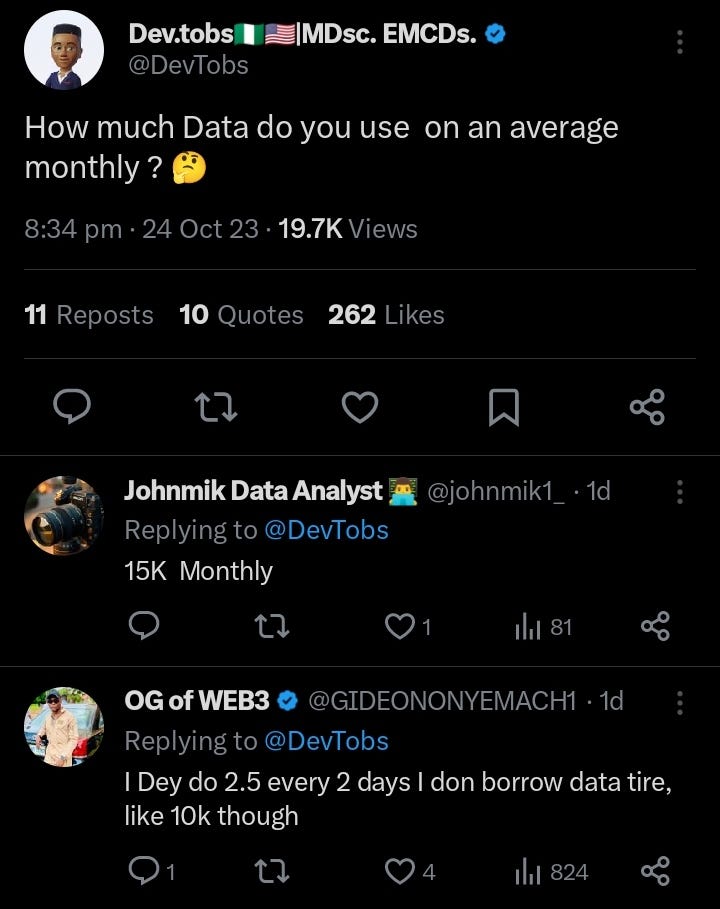Open the @johnmik1_ handle profile

click(496, 491)
